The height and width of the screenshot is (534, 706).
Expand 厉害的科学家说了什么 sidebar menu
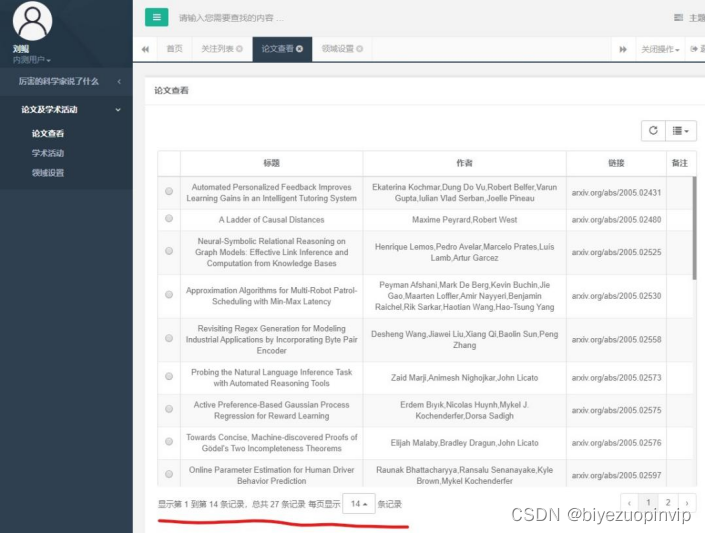click(67, 81)
